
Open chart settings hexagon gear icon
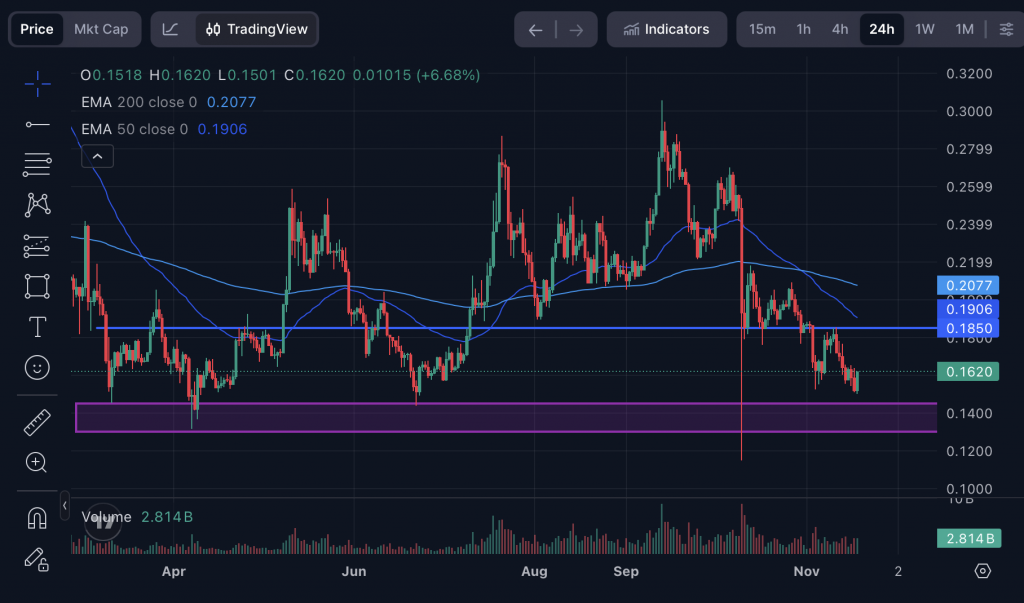click(x=982, y=571)
